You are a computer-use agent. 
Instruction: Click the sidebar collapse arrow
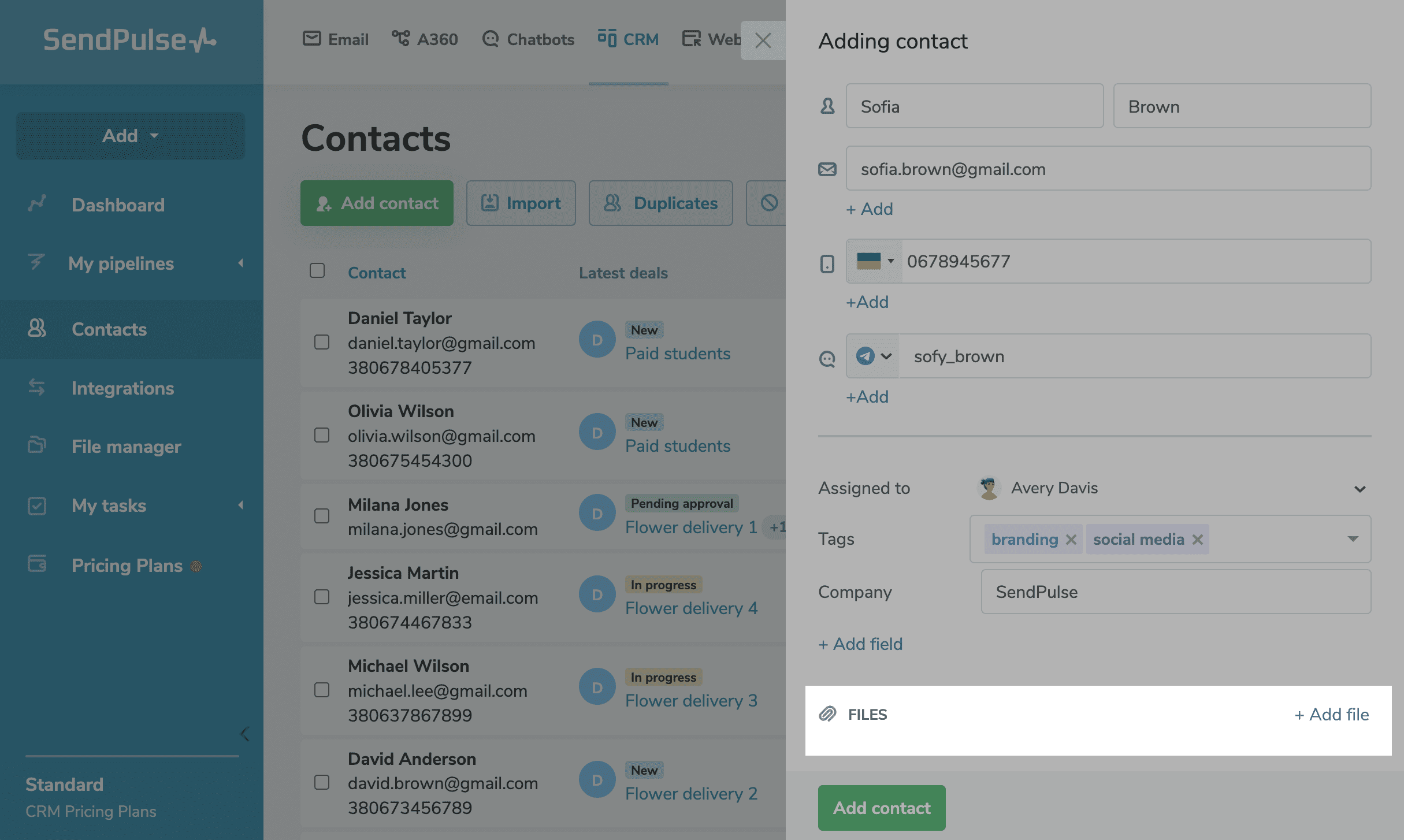pos(244,734)
